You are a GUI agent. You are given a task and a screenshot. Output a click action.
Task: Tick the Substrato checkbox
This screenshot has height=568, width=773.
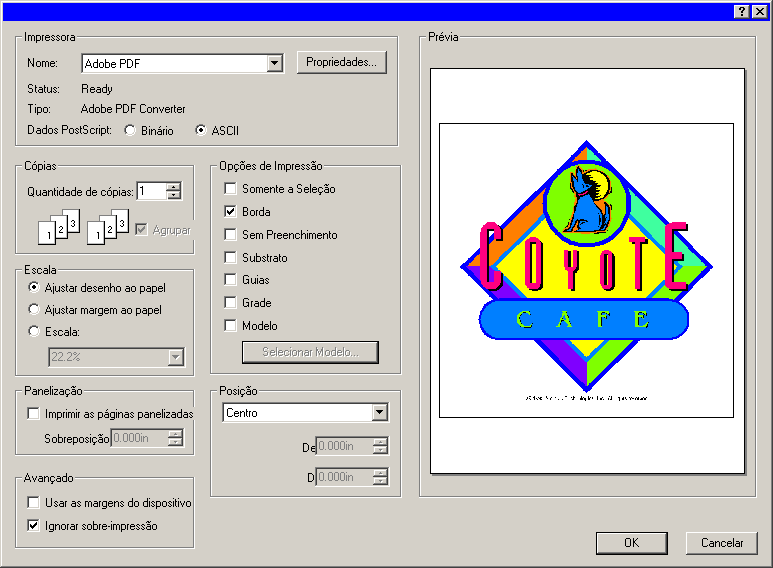pos(230,257)
